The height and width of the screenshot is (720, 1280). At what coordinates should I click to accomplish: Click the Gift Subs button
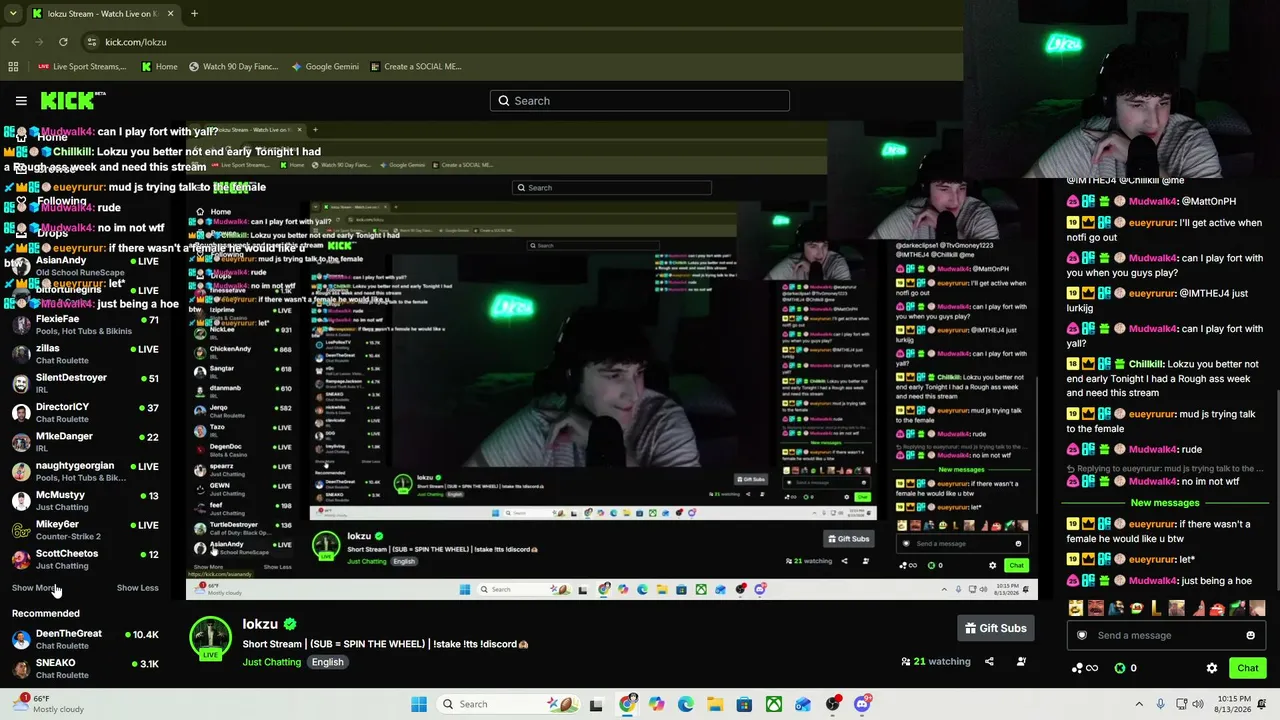coord(995,628)
